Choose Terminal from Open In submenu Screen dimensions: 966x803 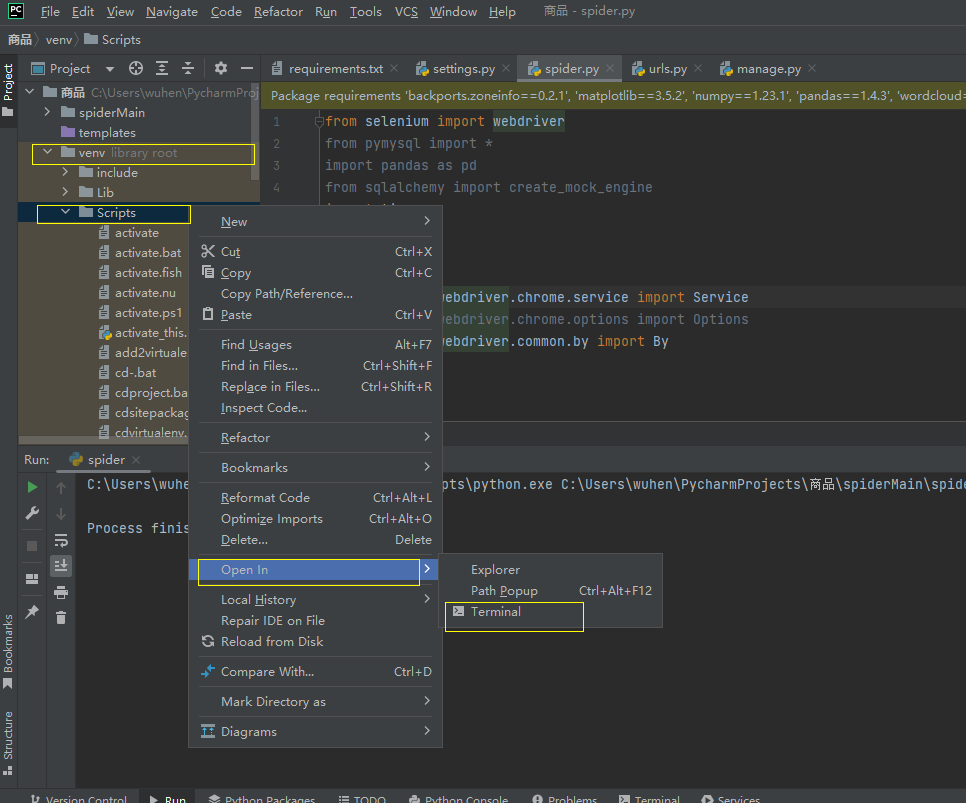[496, 612]
